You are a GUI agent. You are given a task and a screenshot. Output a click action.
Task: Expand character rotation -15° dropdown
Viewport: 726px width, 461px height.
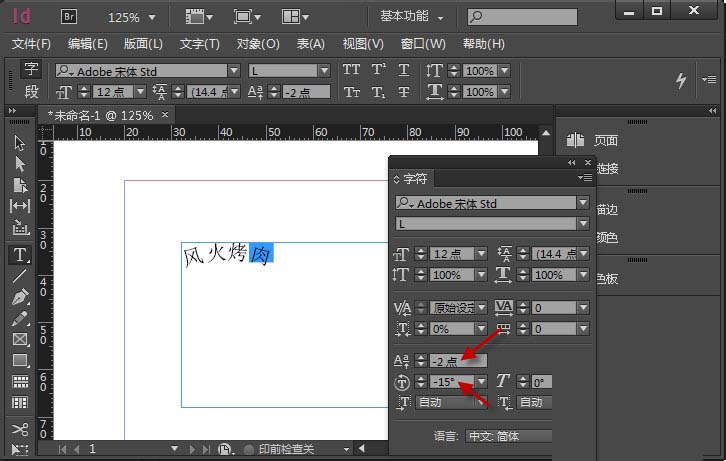[482, 382]
